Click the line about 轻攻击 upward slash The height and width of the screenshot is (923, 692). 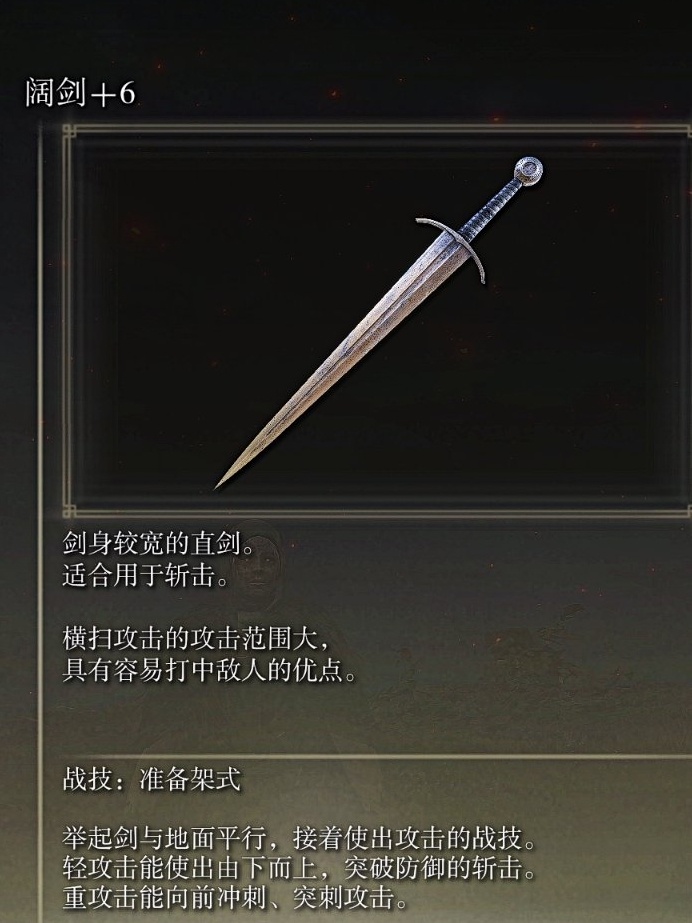pos(299,868)
